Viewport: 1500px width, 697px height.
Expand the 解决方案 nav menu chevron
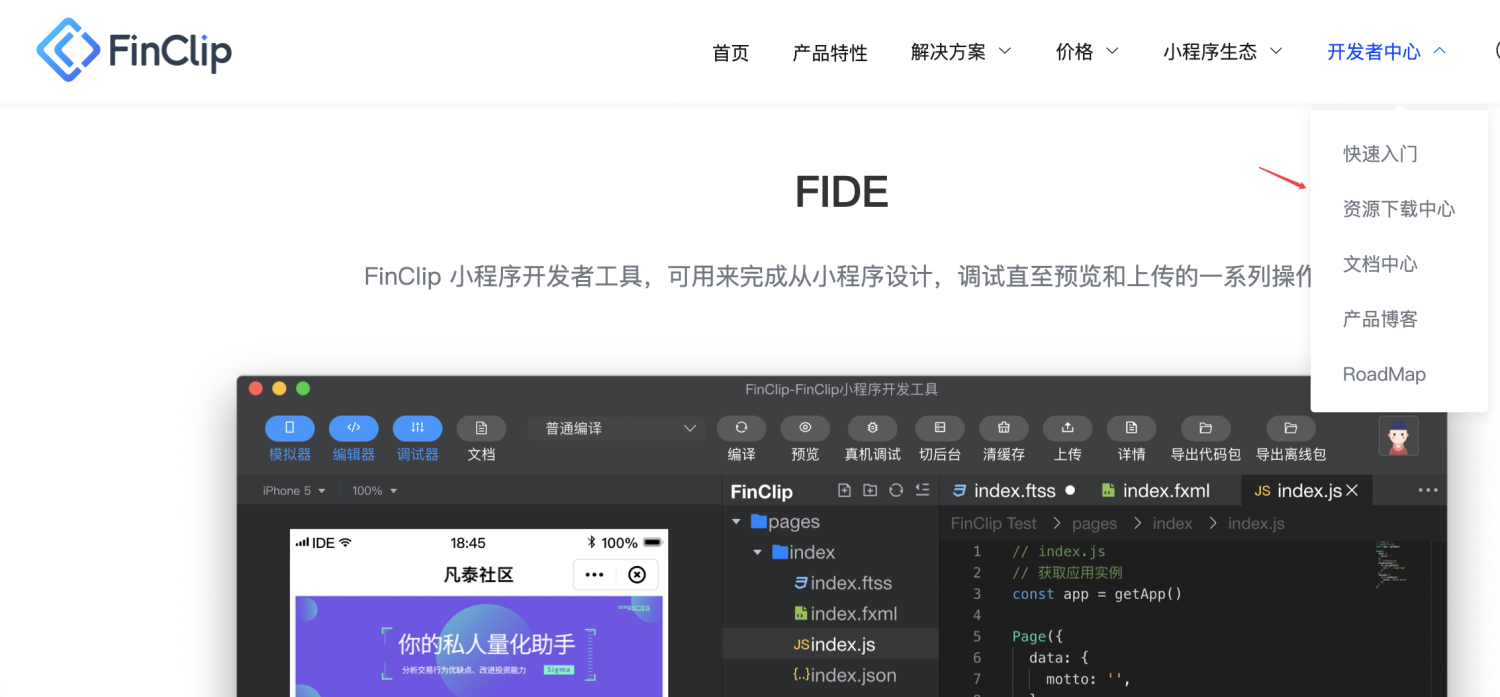tap(1005, 51)
